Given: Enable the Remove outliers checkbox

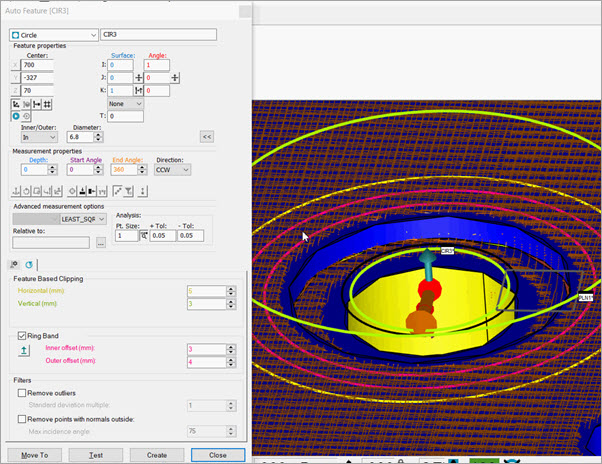Looking at the screenshot, I should [x=21, y=393].
